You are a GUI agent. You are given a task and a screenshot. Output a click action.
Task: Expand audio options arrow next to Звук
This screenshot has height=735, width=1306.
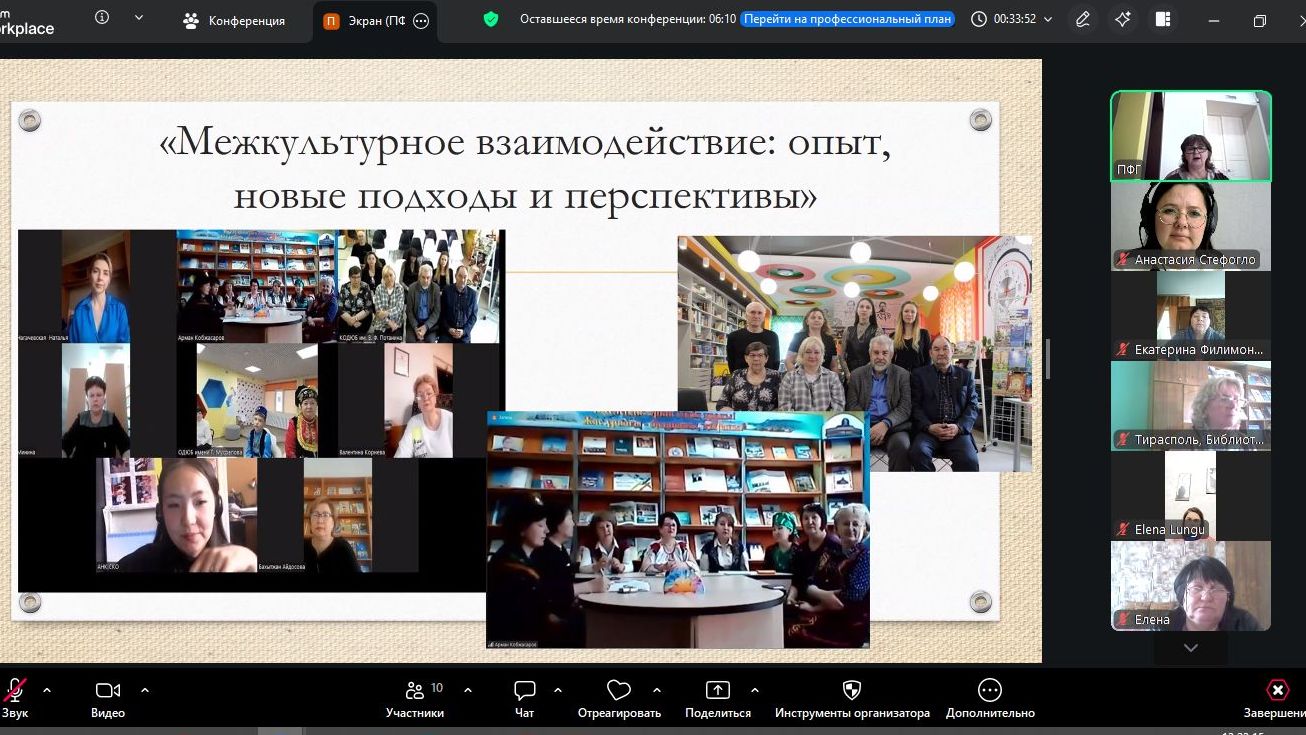click(47, 690)
